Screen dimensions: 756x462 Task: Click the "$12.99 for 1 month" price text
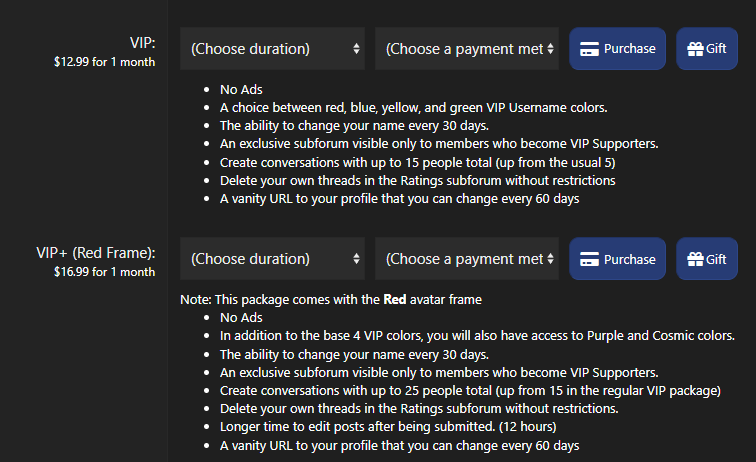(x=104, y=61)
